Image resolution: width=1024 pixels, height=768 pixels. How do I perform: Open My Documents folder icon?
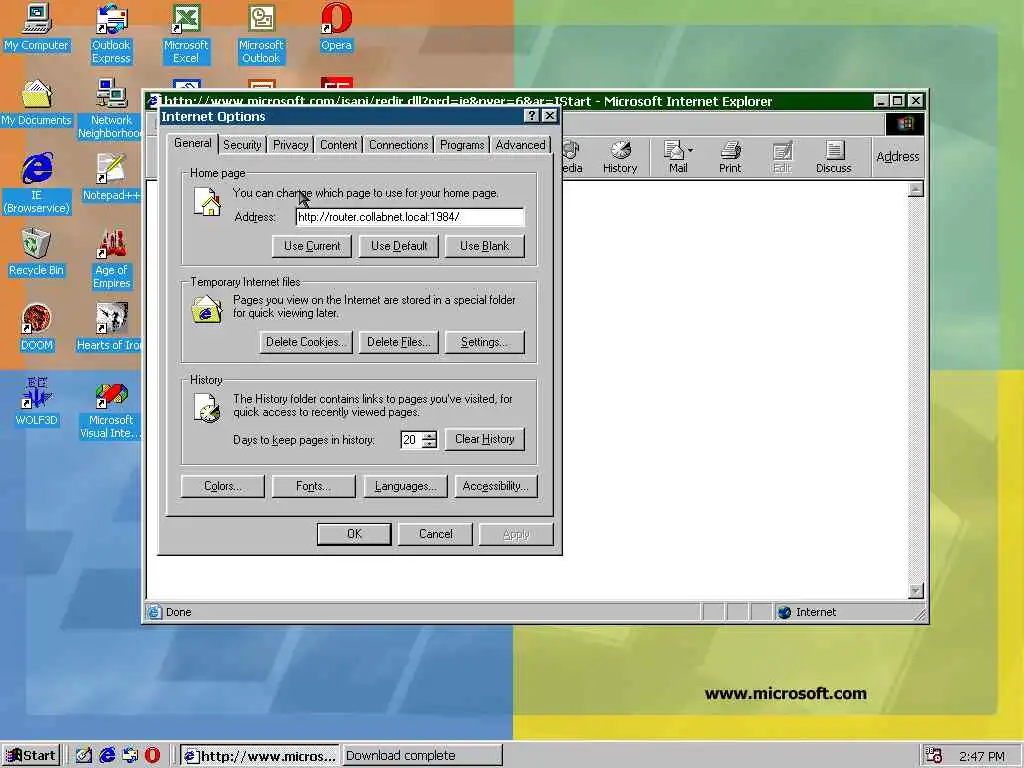click(37, 103)
